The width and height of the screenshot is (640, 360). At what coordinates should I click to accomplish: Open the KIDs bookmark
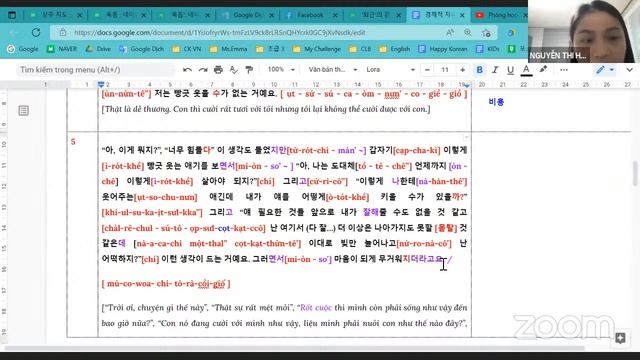(488, 49)
